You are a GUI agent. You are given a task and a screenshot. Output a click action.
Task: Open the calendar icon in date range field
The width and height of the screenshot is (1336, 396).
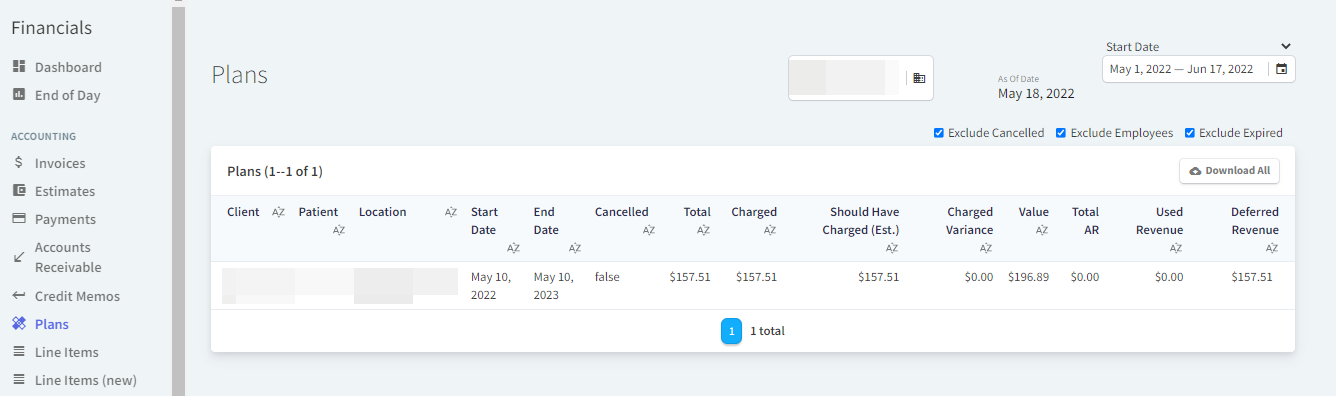(1281, 69)
